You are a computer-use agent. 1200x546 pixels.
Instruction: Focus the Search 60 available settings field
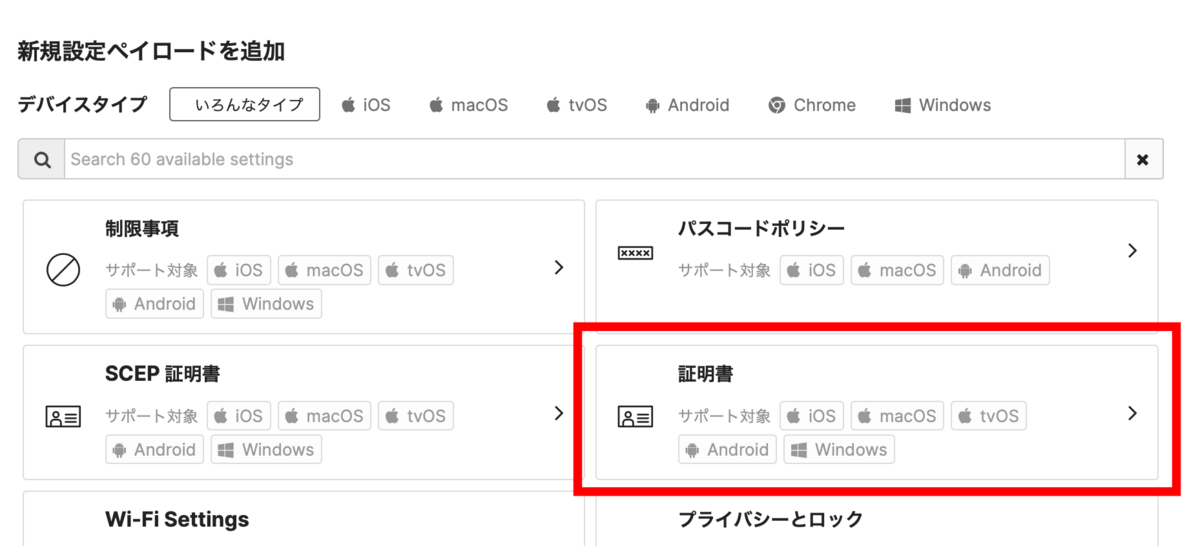tap(595, 160)
